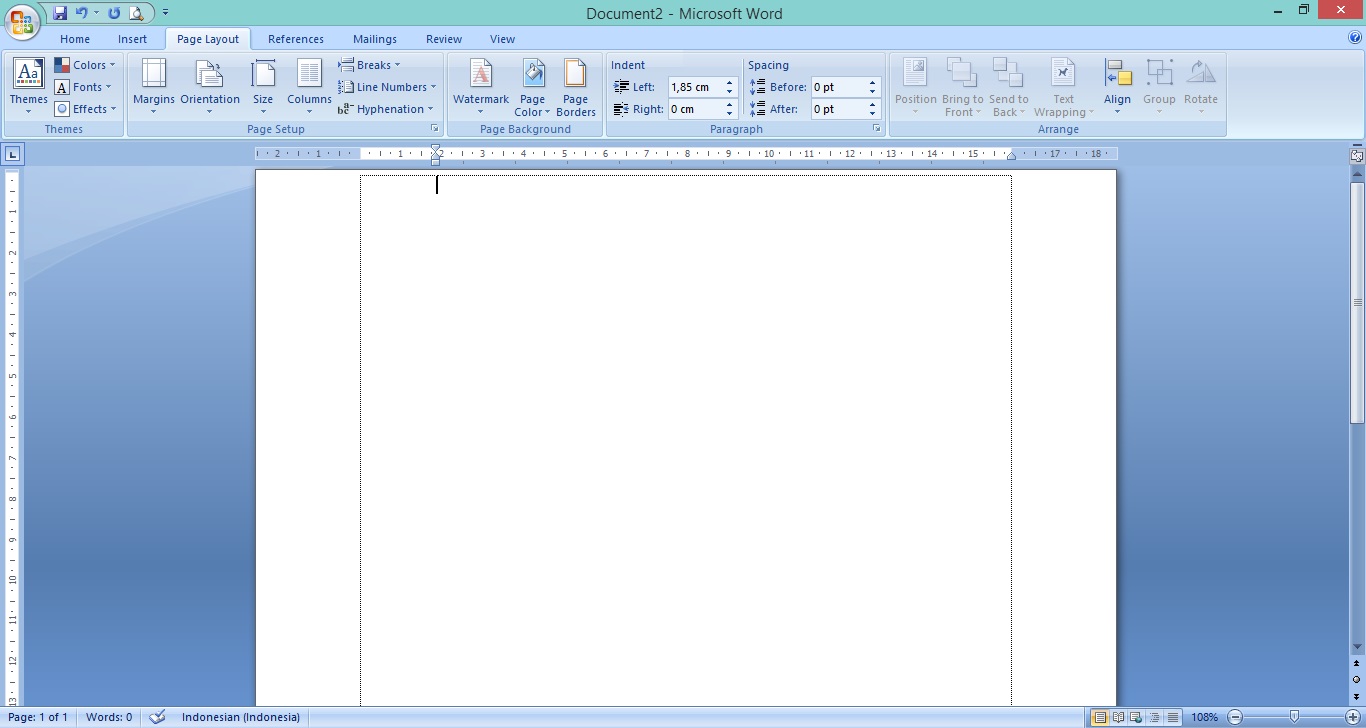Viewport: 1366px width, 728px height.
Task: Switch to Draft view
Action: tap(1172, 717)
